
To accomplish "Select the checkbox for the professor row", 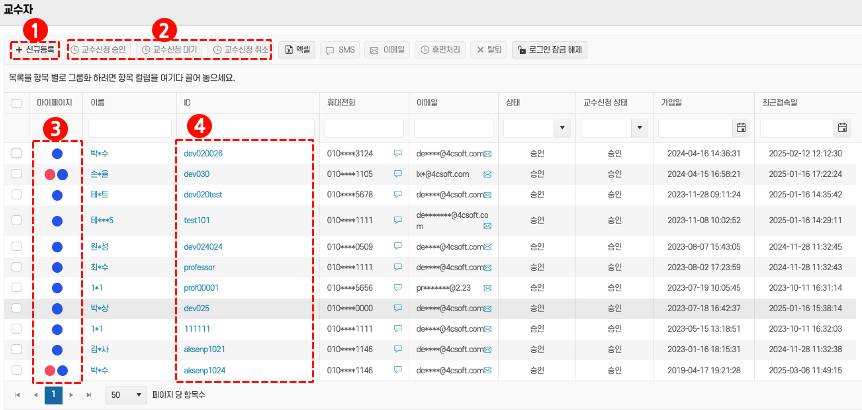I will [16, 267].
